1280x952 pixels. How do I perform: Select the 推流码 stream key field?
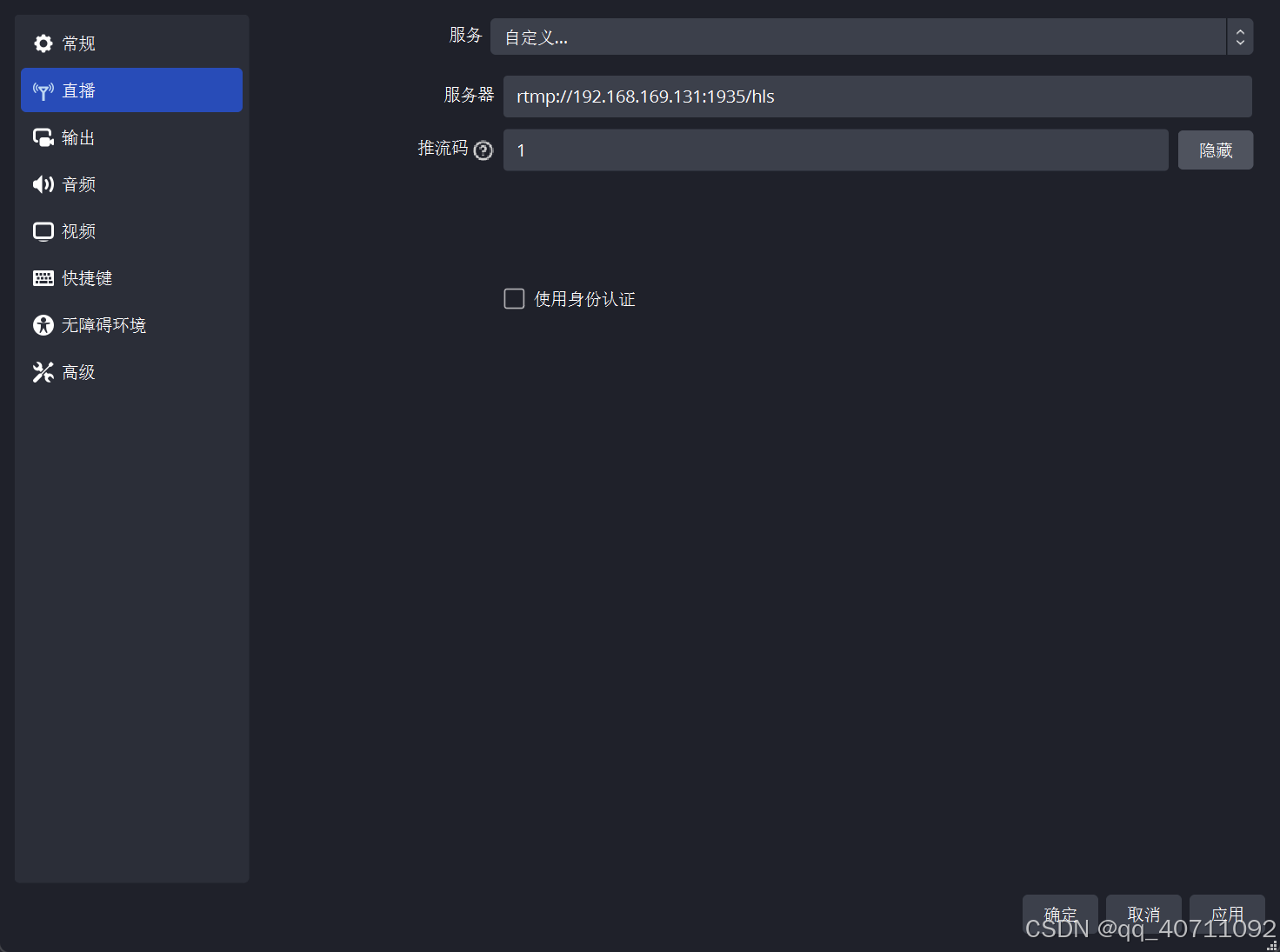(x=835, y=150)
